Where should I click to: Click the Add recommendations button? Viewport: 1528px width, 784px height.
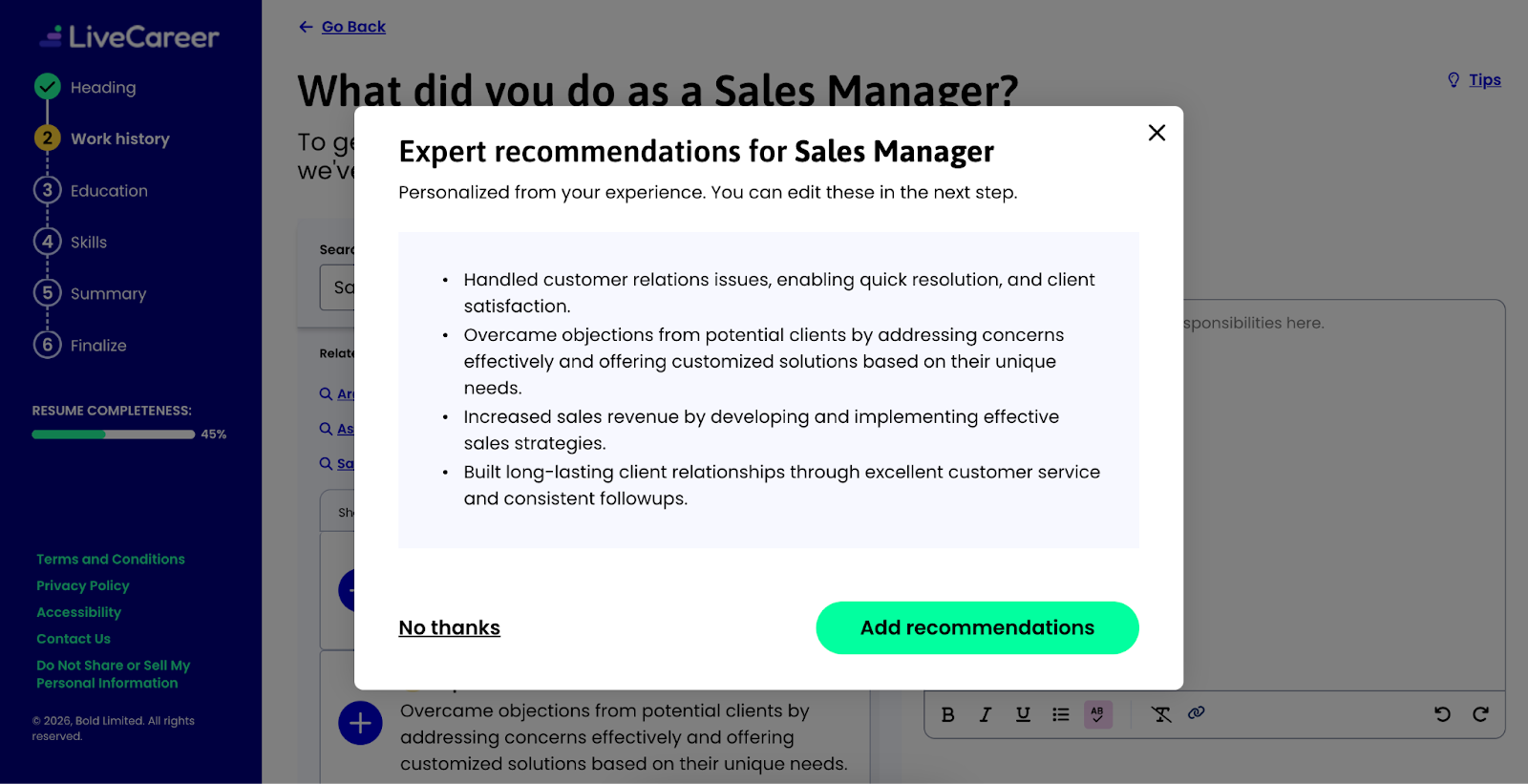click(x=977, y=627)
